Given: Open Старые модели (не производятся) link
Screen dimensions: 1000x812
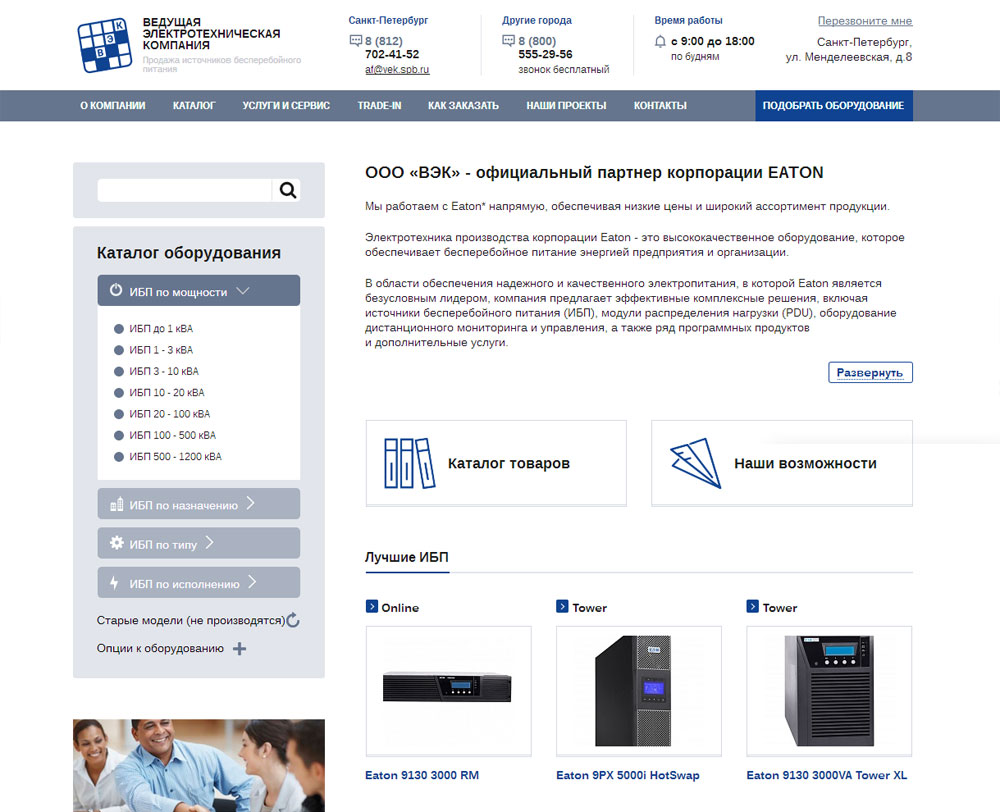Looking at the screenshot, I should (x=191, y=620).
